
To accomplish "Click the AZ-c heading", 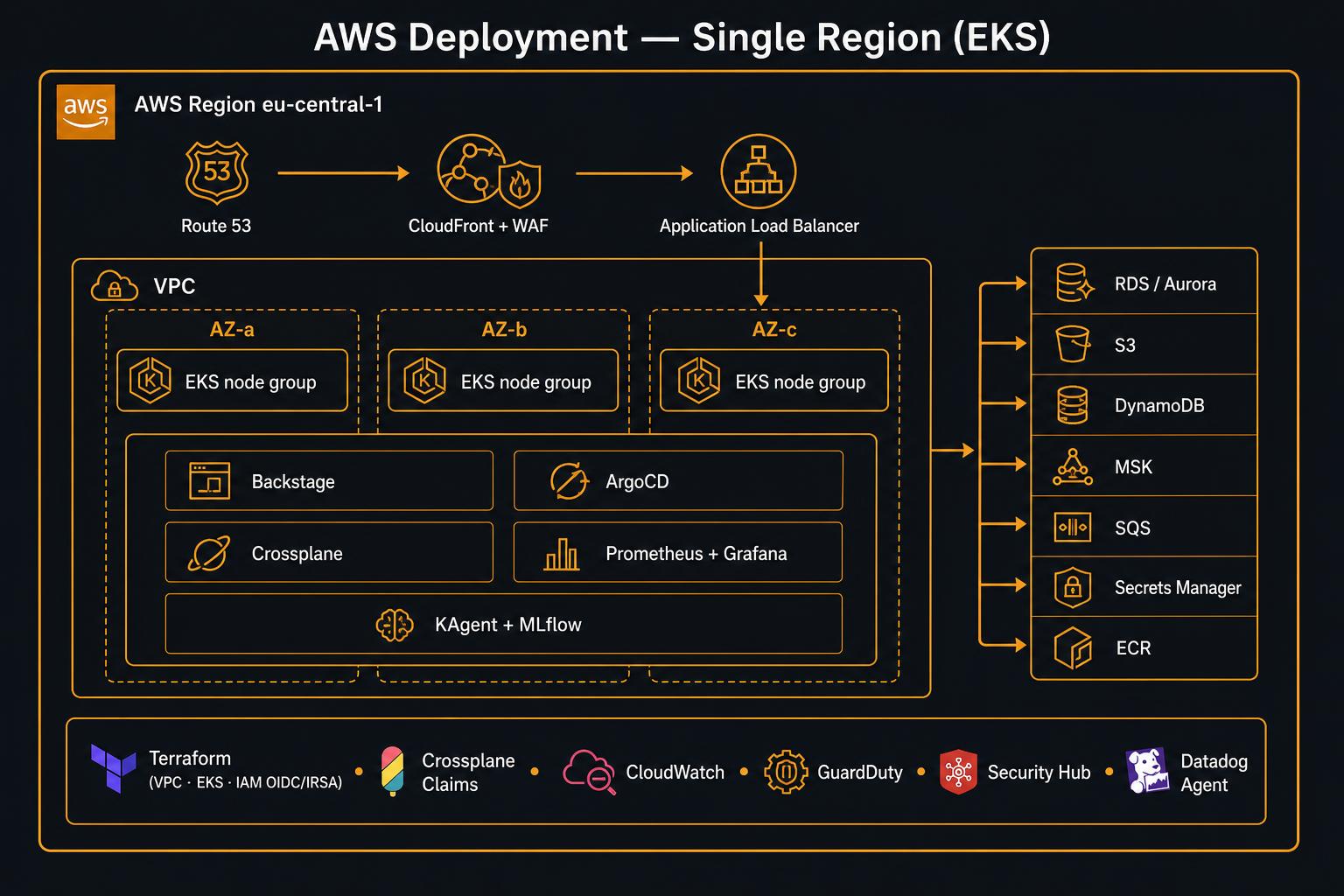I will click(774, 330).
